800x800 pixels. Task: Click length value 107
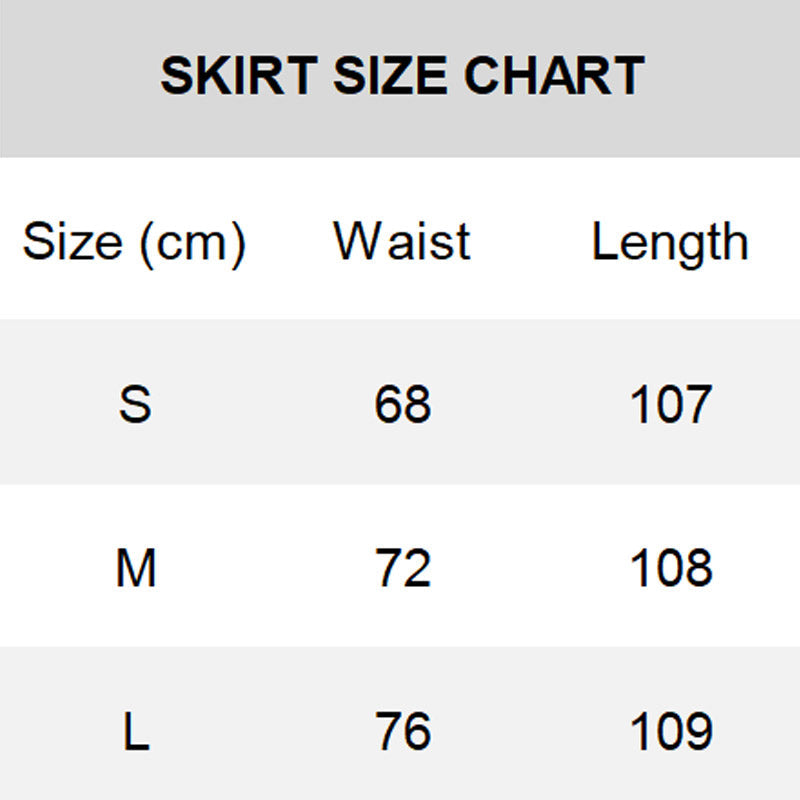[x=670, y=405]
